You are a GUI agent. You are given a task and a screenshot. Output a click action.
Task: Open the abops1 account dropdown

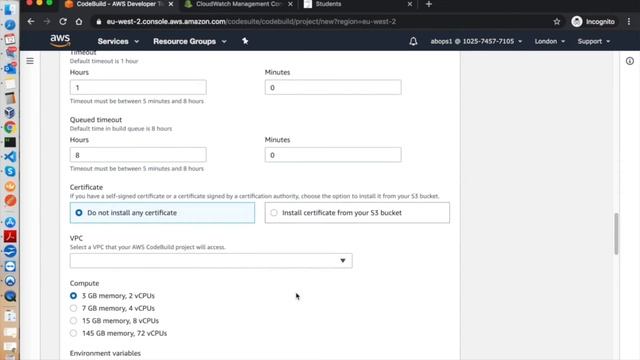[x=476, y=41]
